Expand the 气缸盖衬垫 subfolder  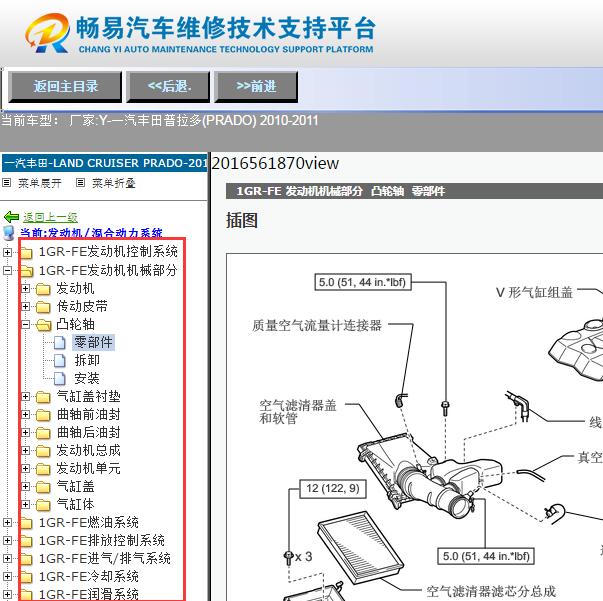coord(25,396)
